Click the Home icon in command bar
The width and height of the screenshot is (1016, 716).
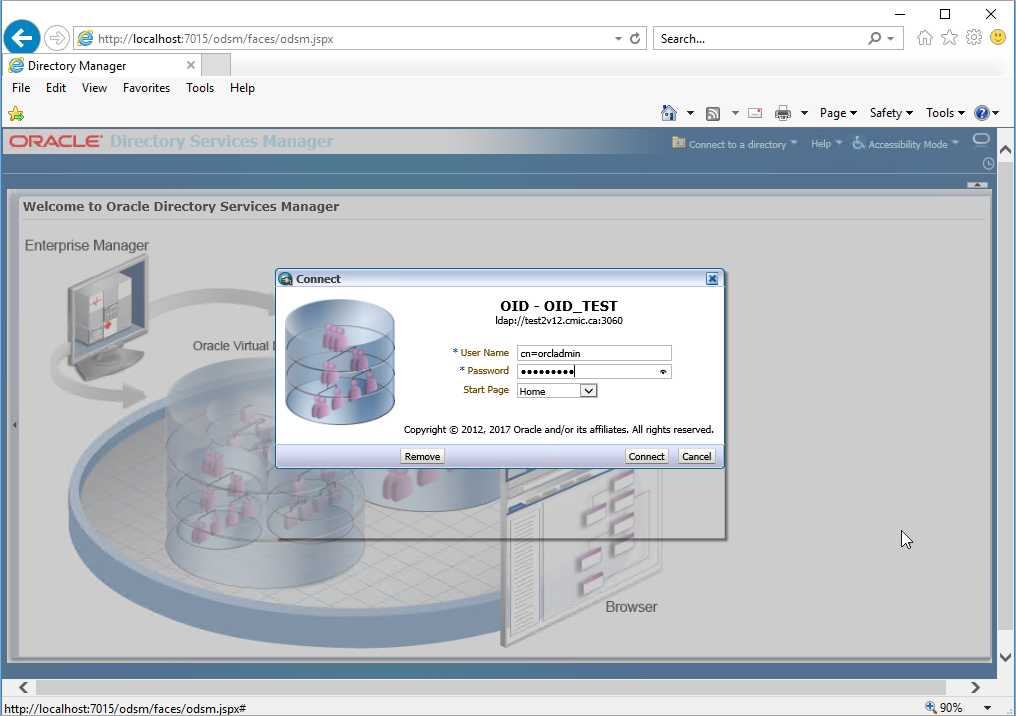669,113
